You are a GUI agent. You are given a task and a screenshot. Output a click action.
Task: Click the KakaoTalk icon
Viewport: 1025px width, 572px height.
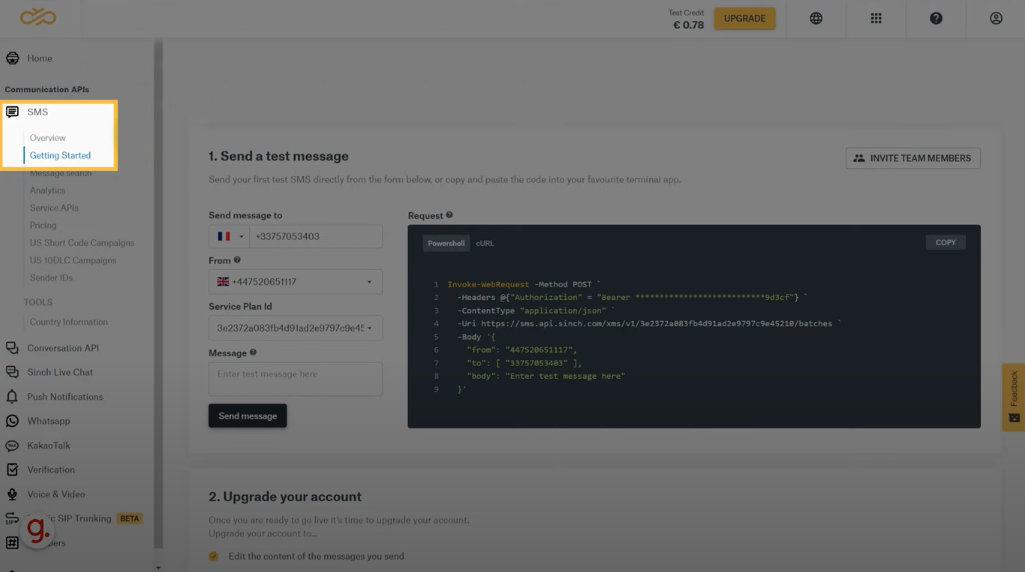(12, 445)
